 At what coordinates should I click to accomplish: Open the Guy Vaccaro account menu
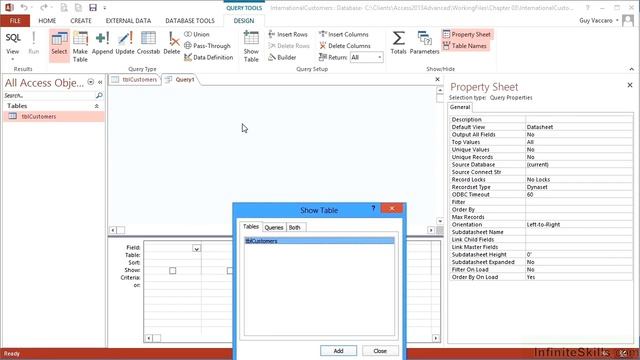(x=598, y=20)
